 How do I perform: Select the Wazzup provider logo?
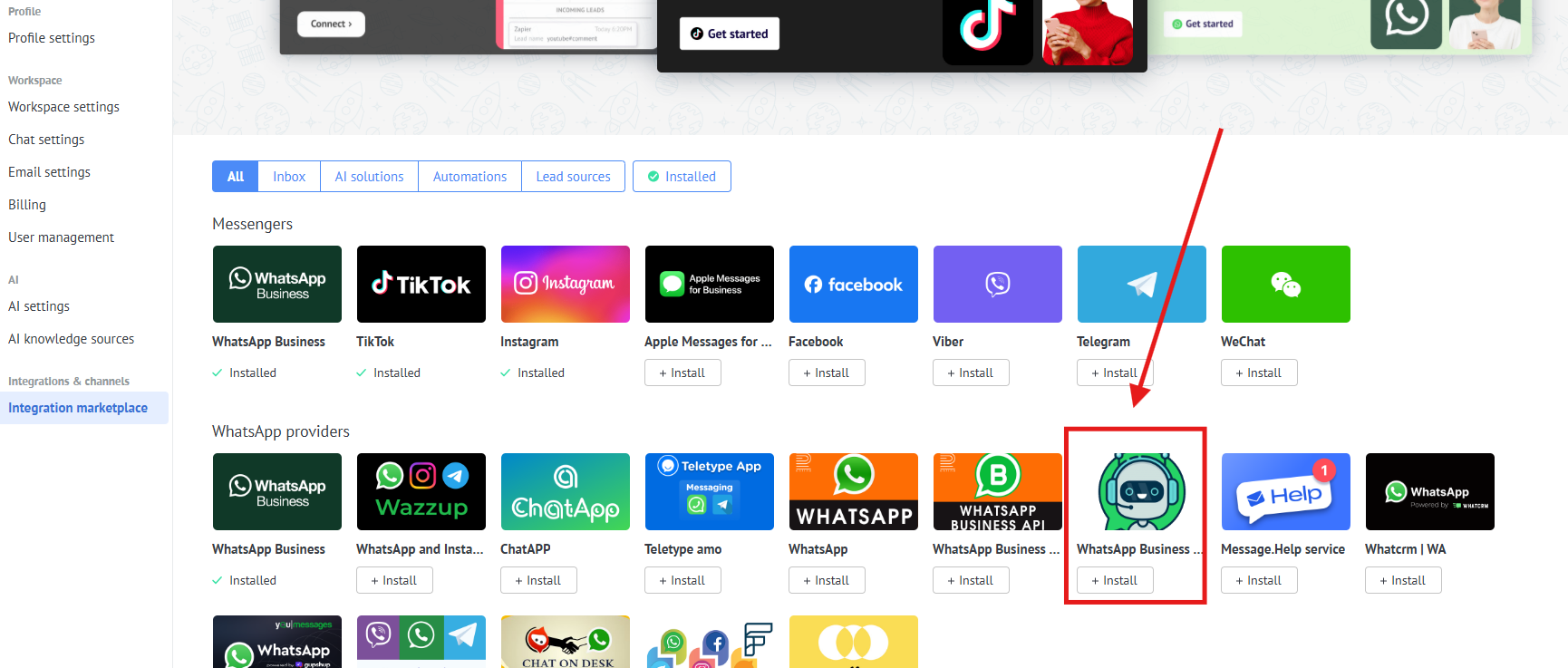pos(421,491)
